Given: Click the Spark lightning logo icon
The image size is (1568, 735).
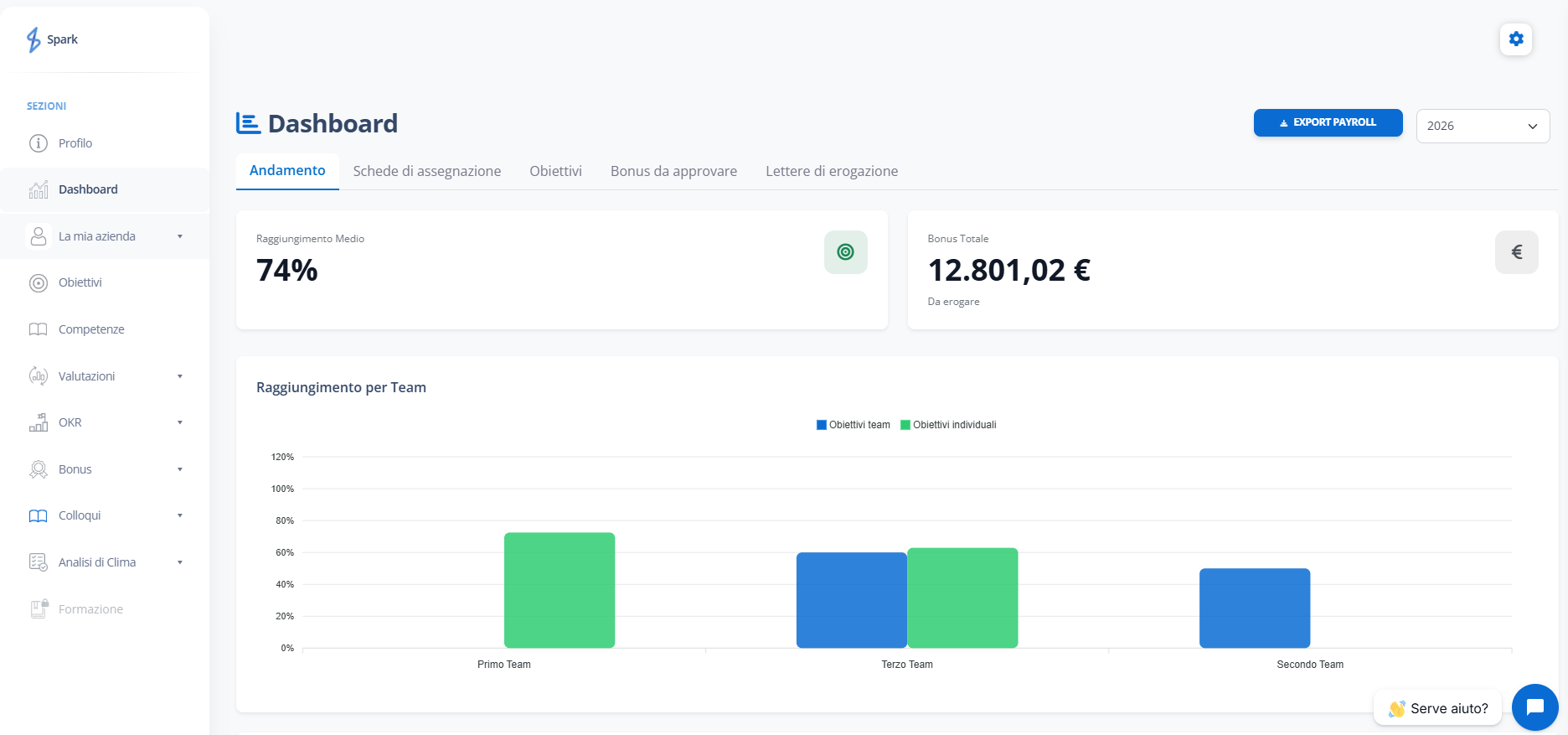Looking at the screenshot, I should pos(34,39).
